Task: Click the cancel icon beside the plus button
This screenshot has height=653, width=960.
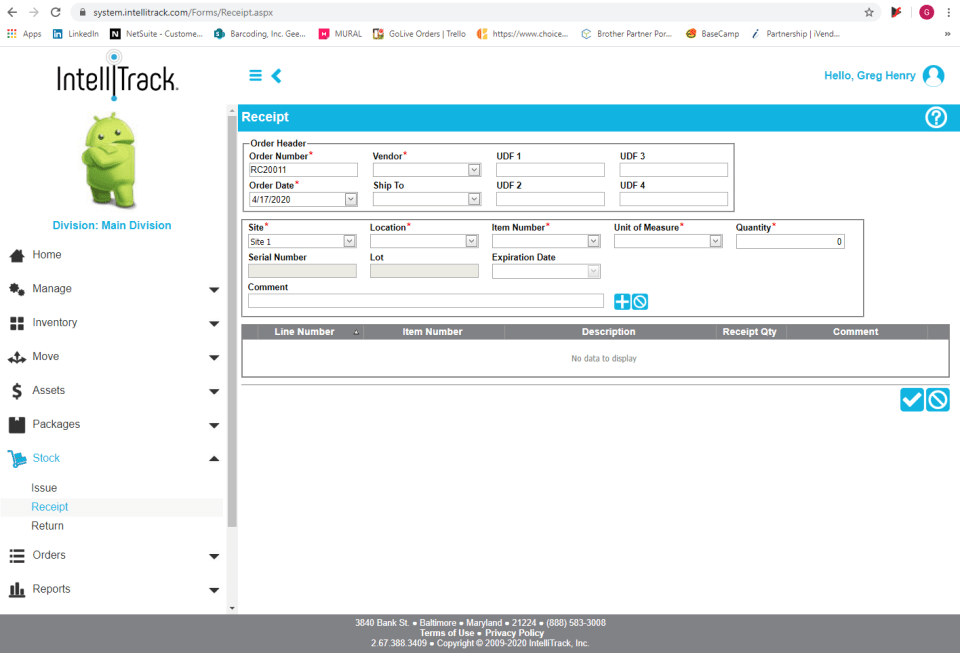Action: pos(640,300)
